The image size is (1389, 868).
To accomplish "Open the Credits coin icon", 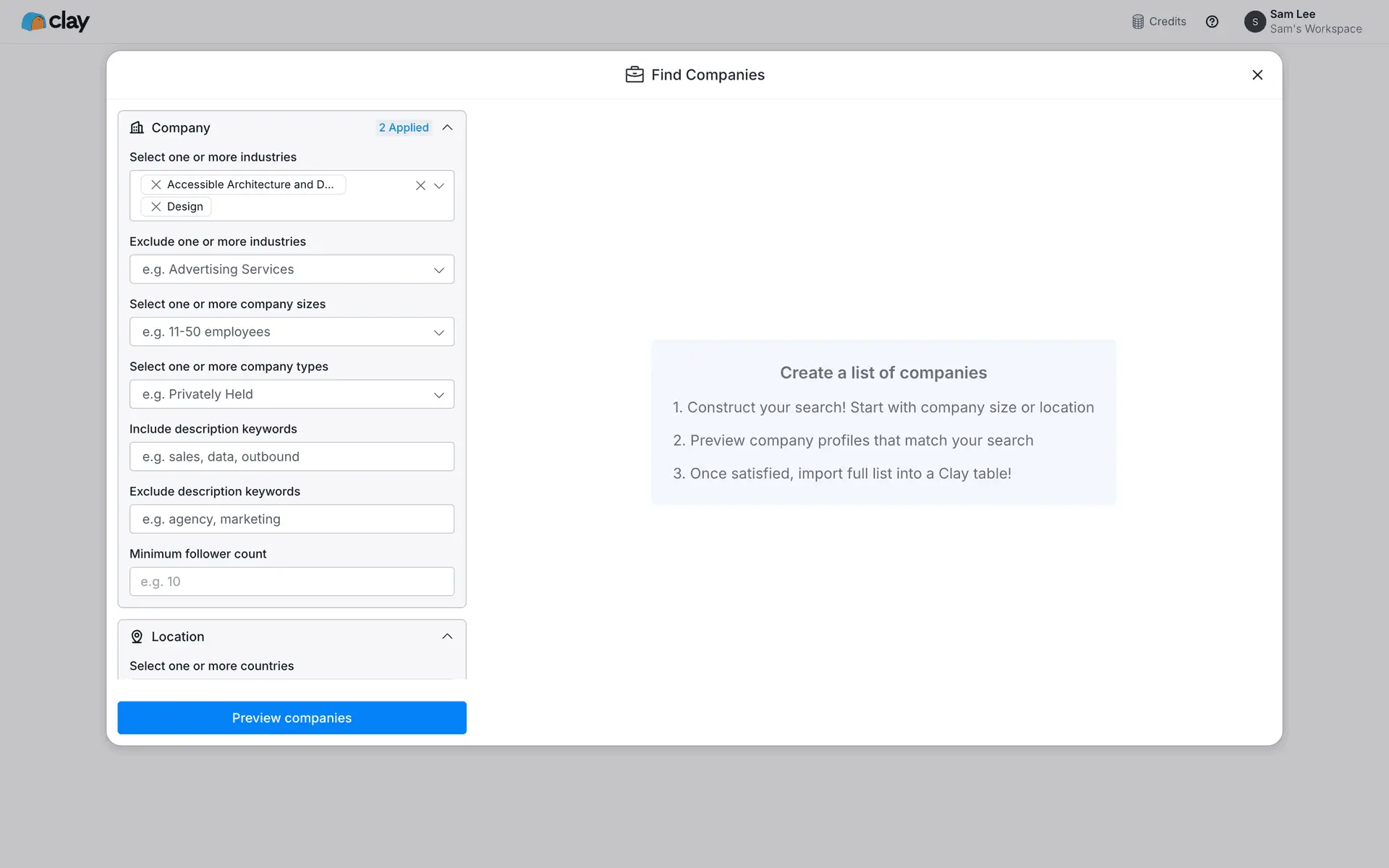I will 1138,22.
